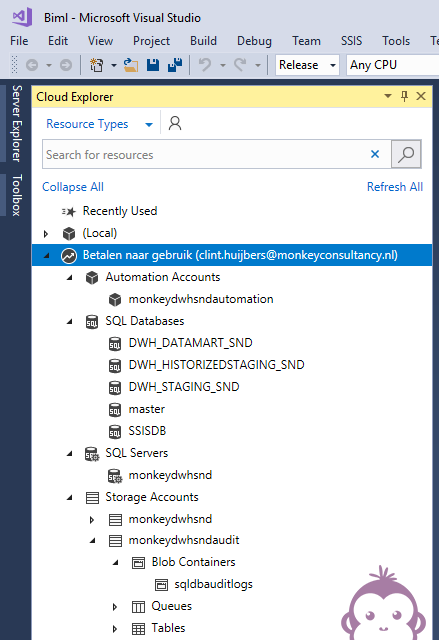
Task: Collapse the monkeydwhsndaudit storage account
Action: [93, 541]
